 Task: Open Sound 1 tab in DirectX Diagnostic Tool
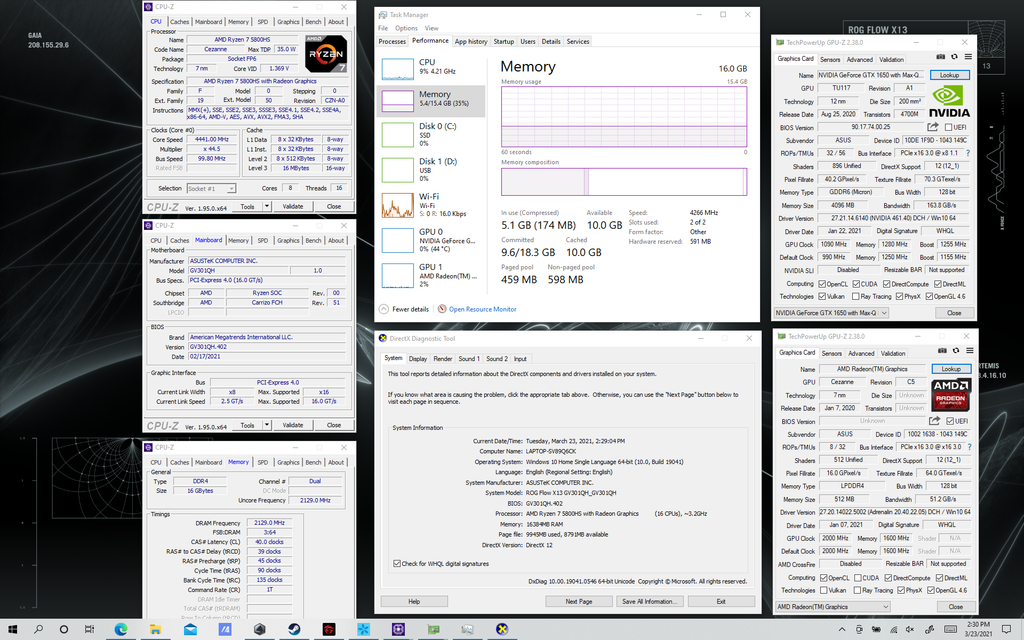click(468, 359)
